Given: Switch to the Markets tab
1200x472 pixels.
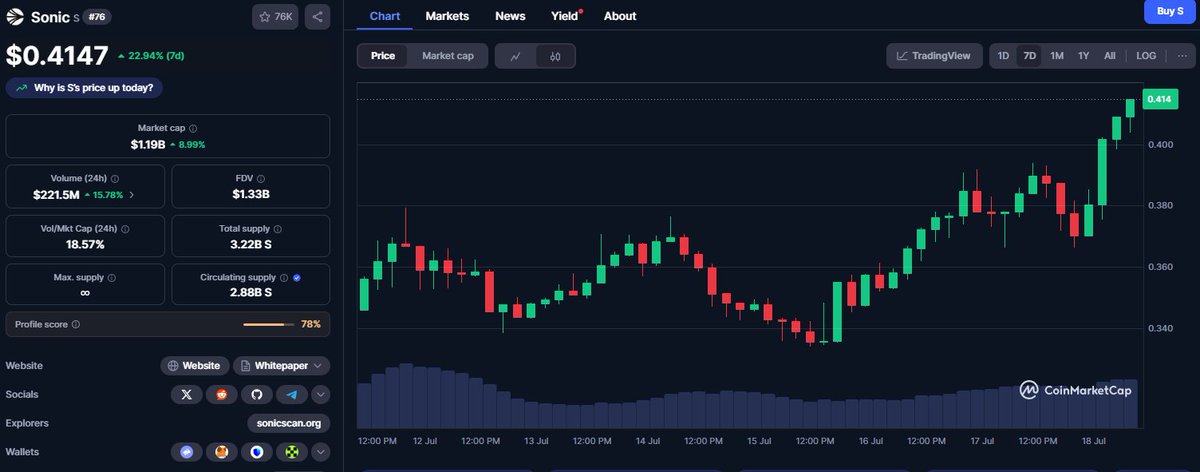Looking at the screenshot, I should click(x=447, y=16).
